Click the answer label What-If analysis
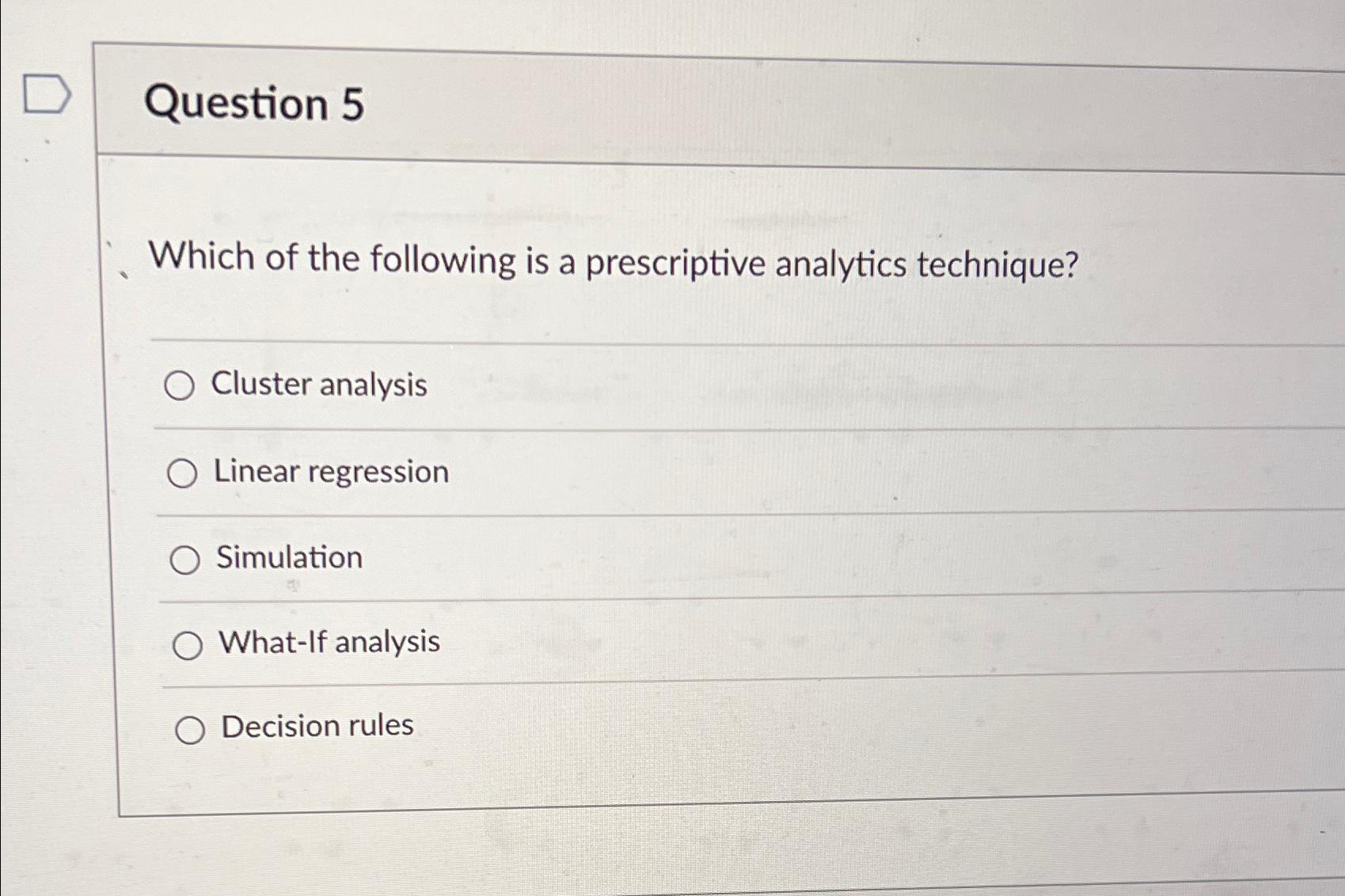The image size is (1345, 896). (x=328, y=644)
